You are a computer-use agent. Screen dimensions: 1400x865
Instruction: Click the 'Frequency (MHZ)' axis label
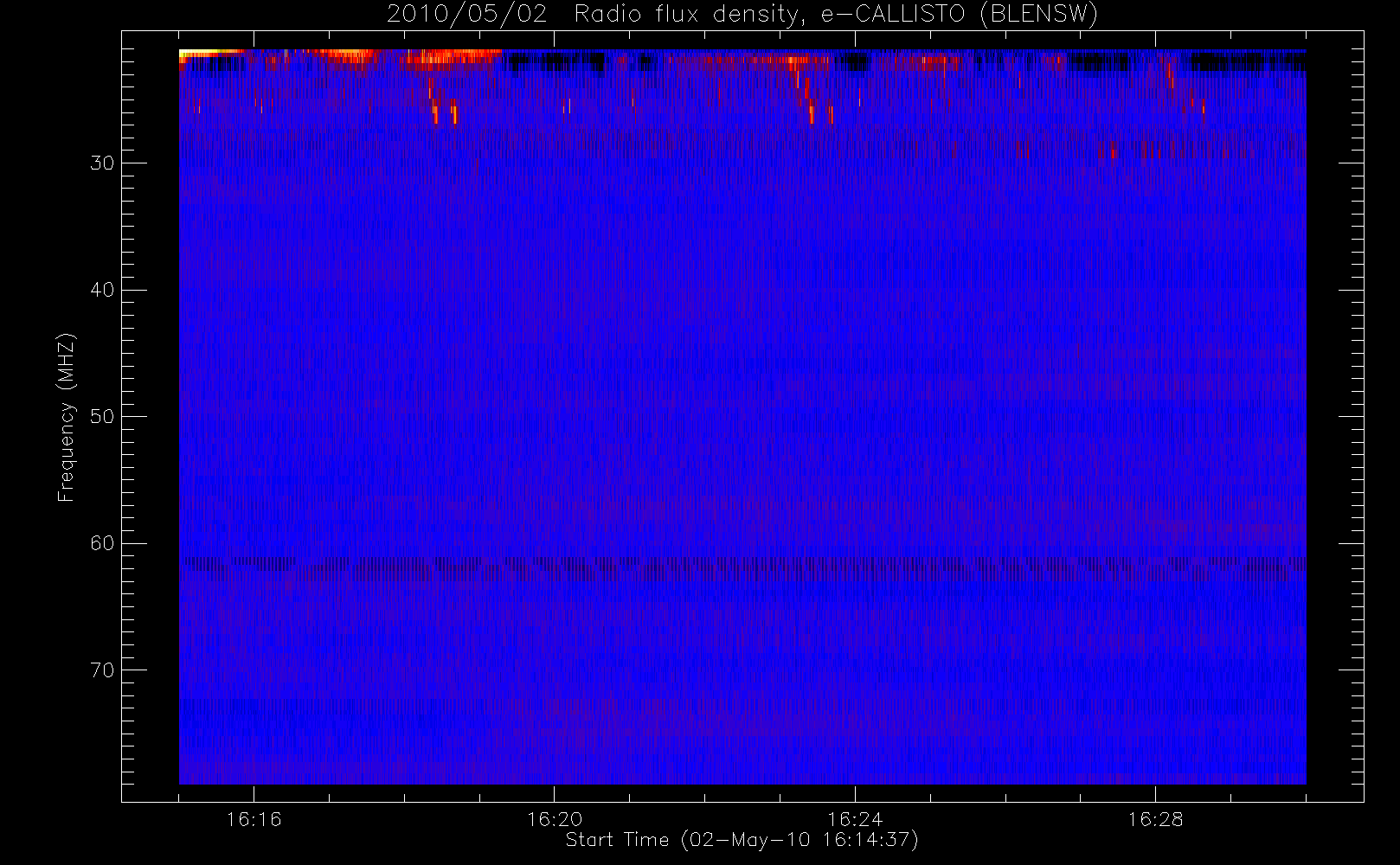coord(67,418)
